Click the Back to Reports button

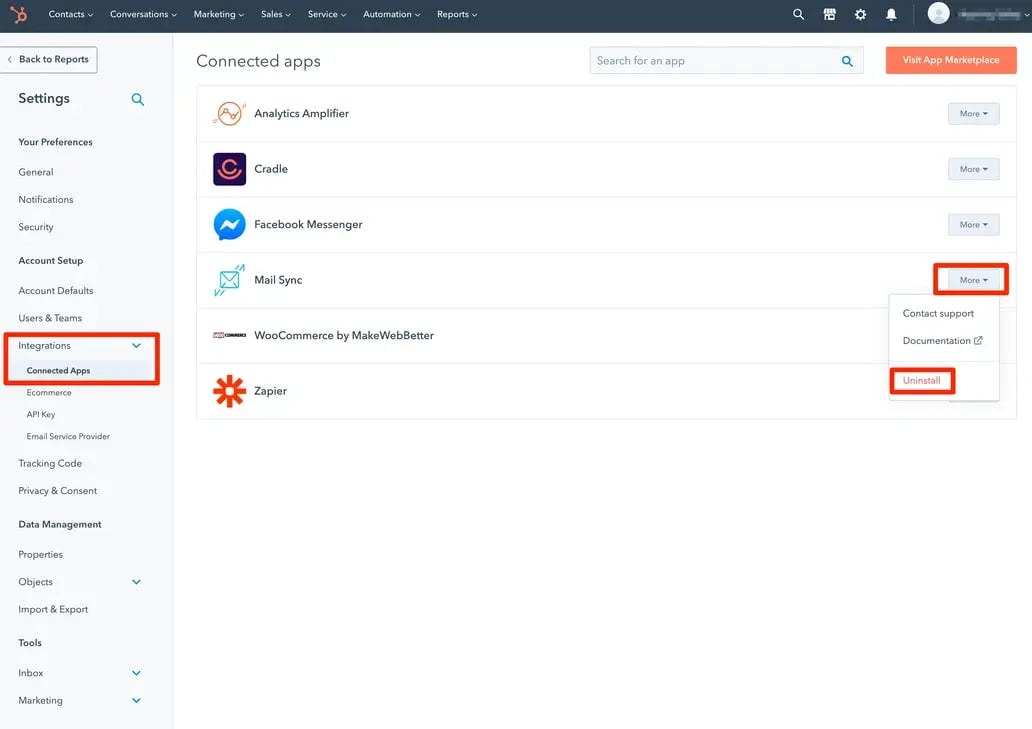coord(49,59)
